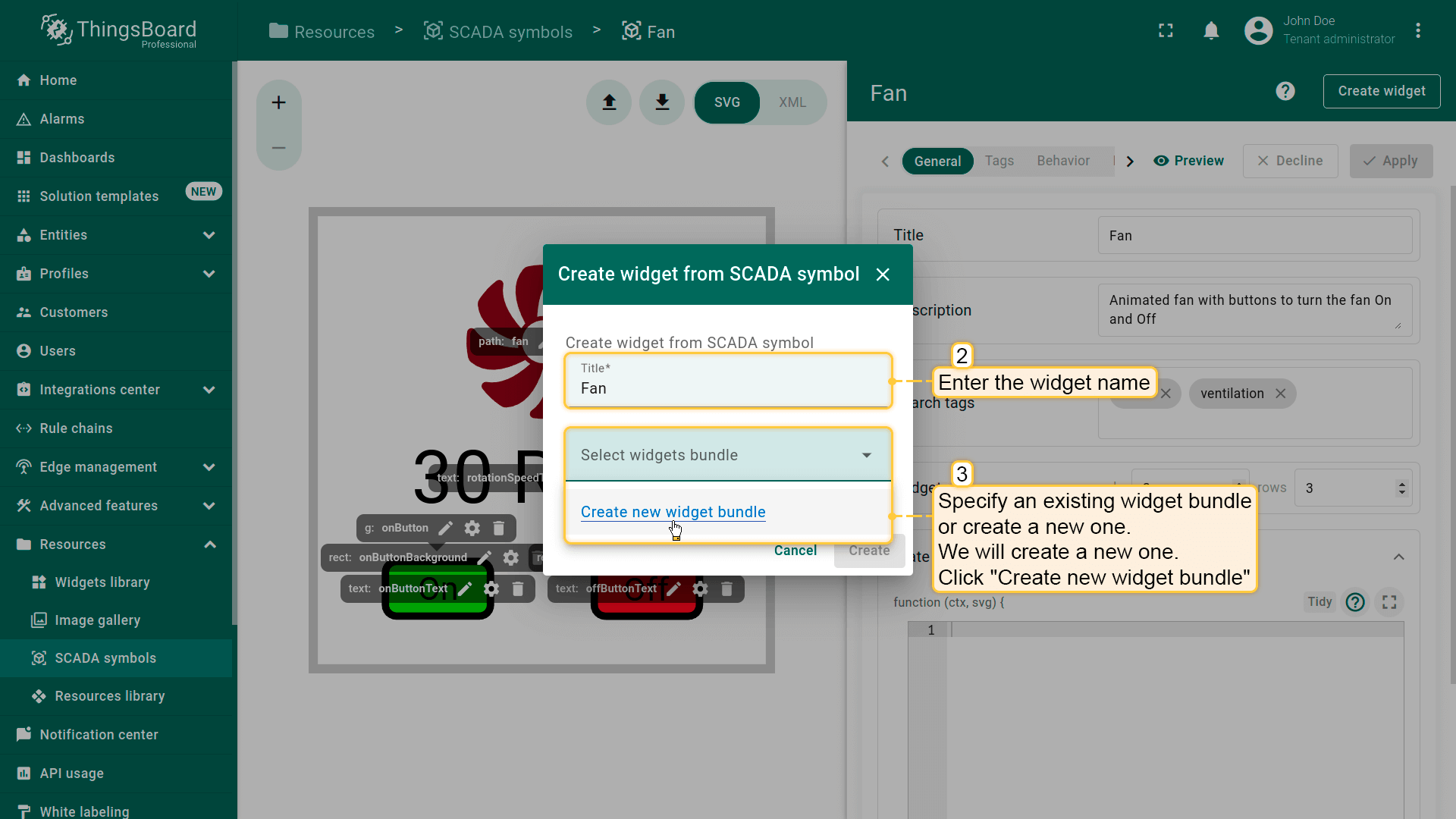1456x819 pixels.
Task: Collapse the Resources sidebar section
Action: point(209,544)
